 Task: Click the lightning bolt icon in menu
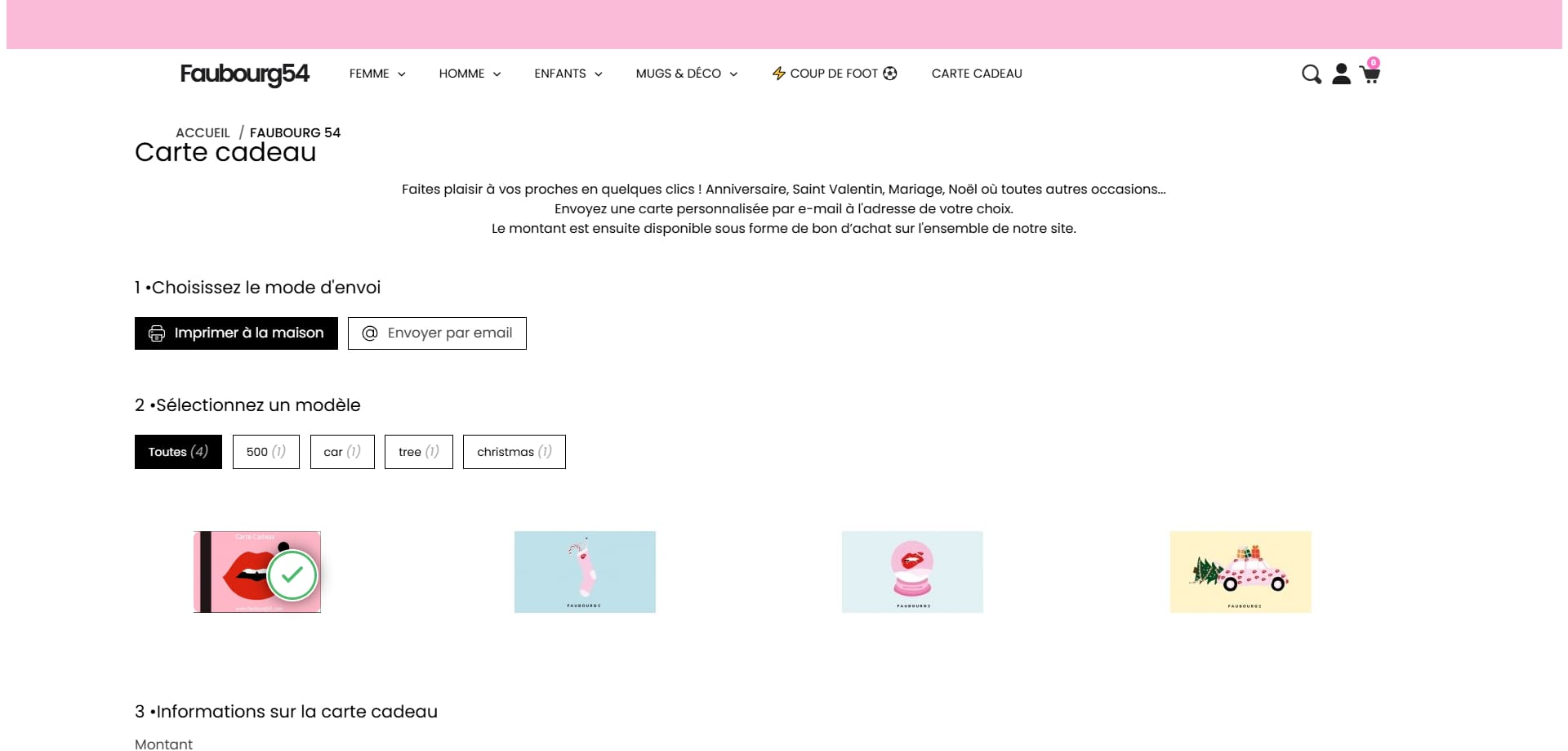click(779, 74)
